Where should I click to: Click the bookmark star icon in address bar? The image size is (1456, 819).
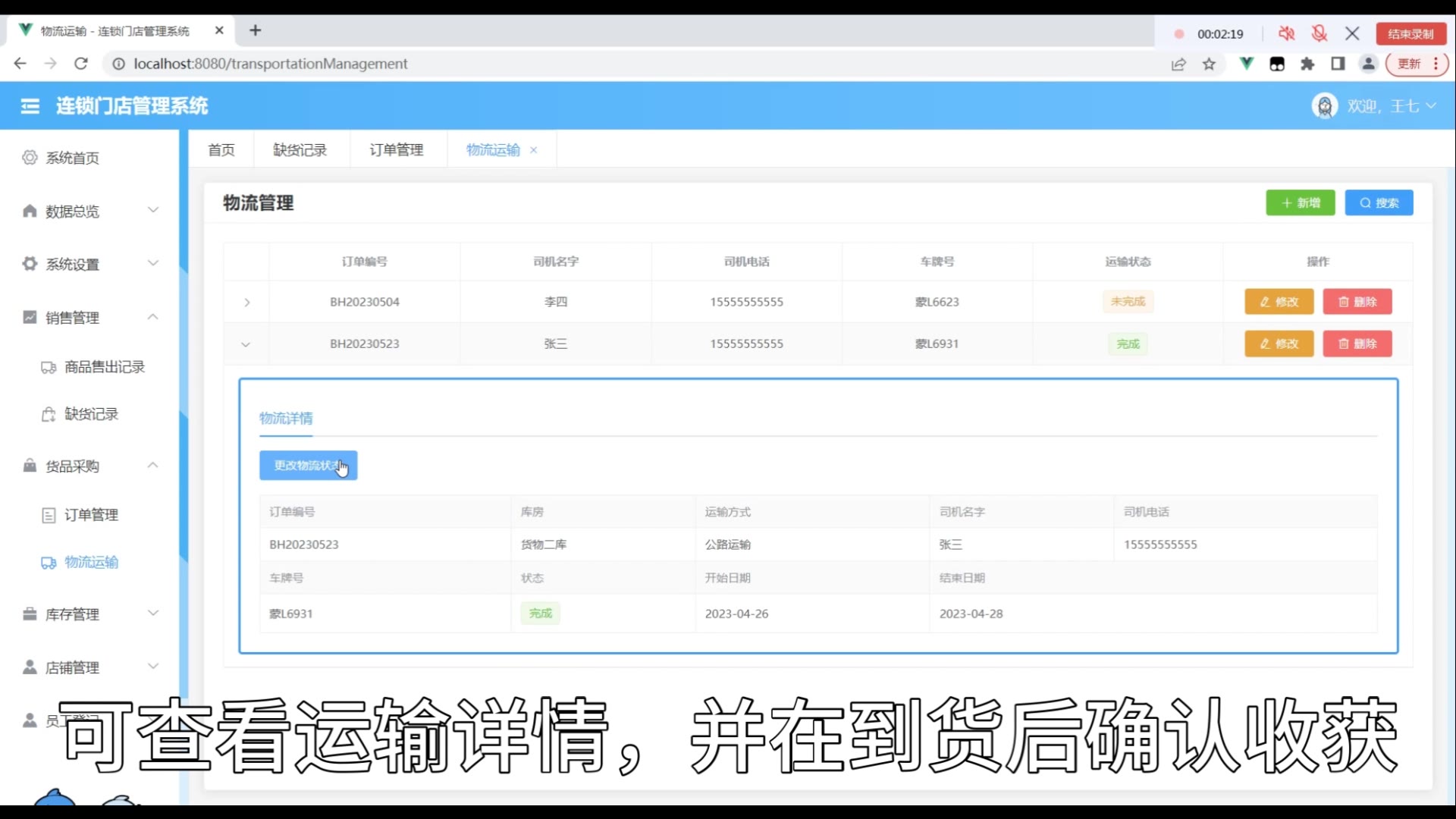coord(1209,64)
